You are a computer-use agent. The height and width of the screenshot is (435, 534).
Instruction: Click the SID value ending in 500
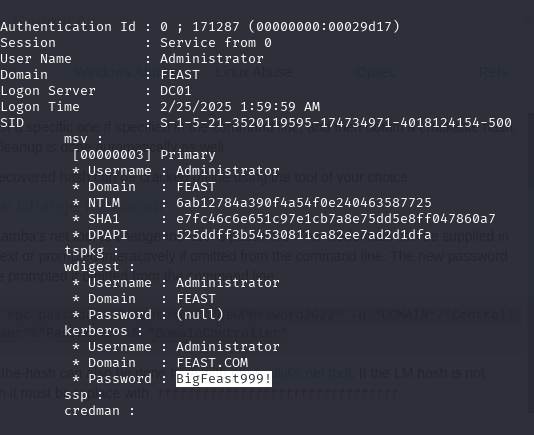pyautogui.click(x=336, y=123)
